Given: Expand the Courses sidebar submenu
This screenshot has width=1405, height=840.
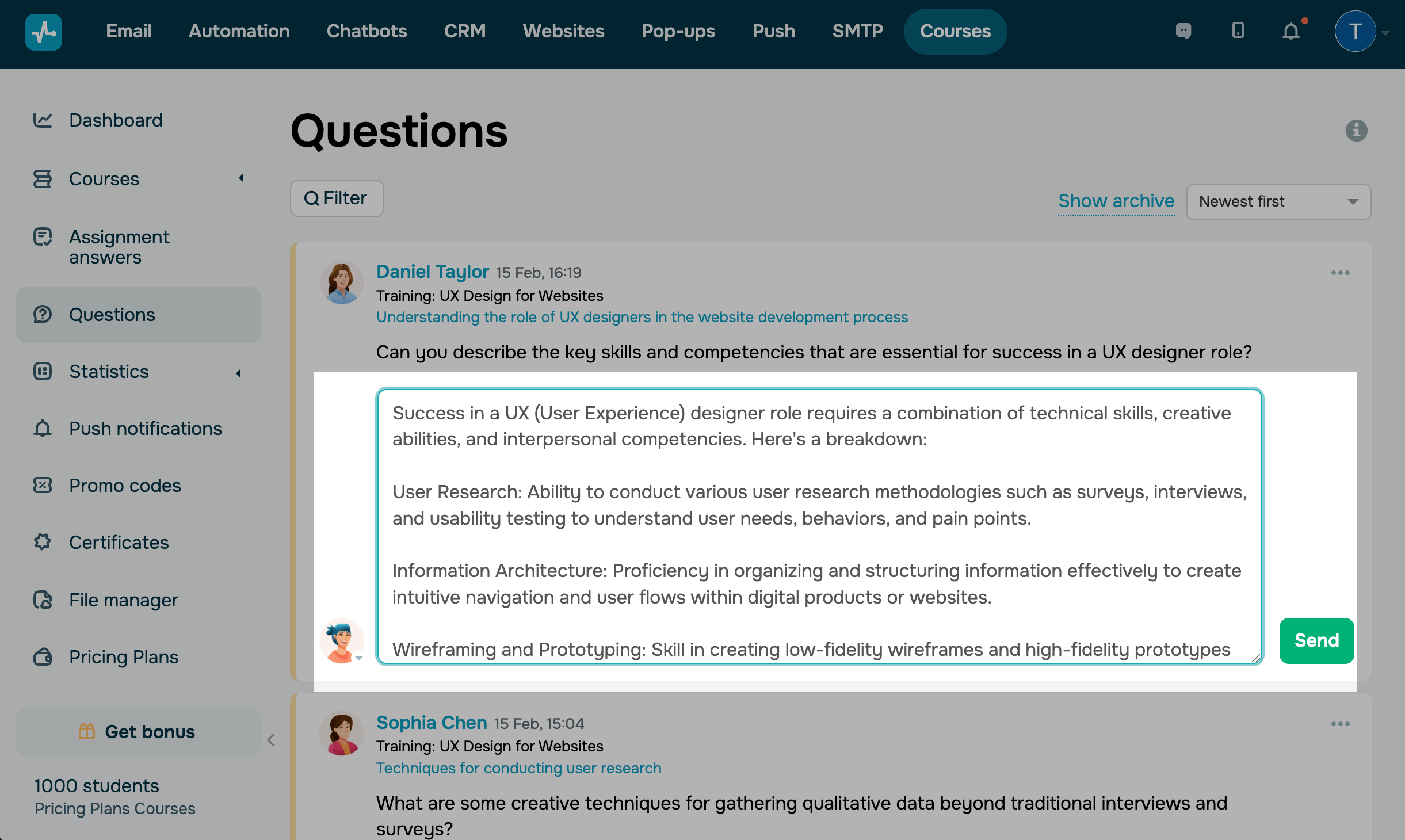Looking at the screenshot, I should point(242,178).
